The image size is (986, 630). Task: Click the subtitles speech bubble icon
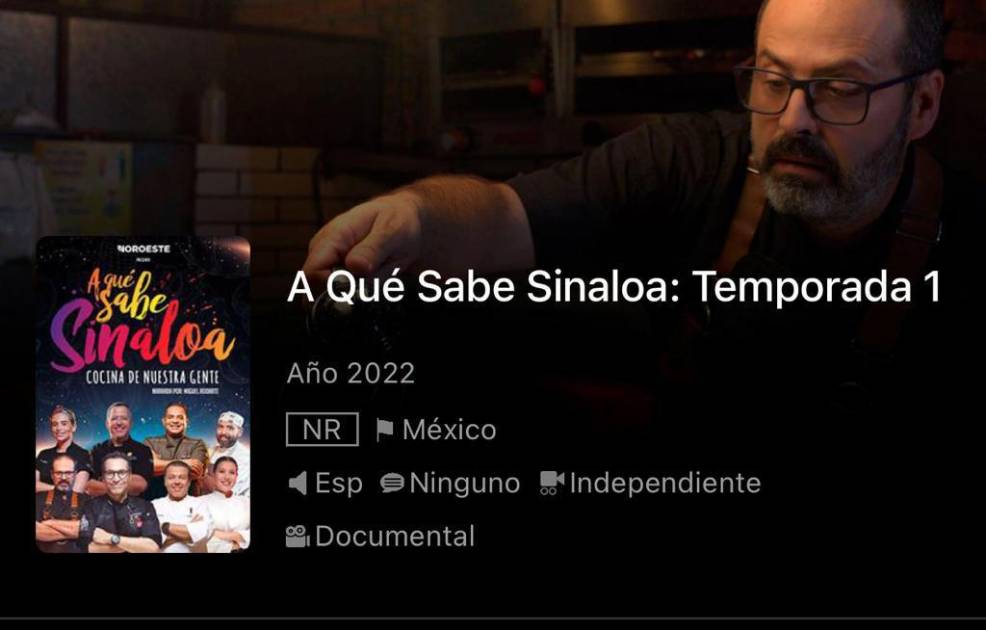point(392,483)
